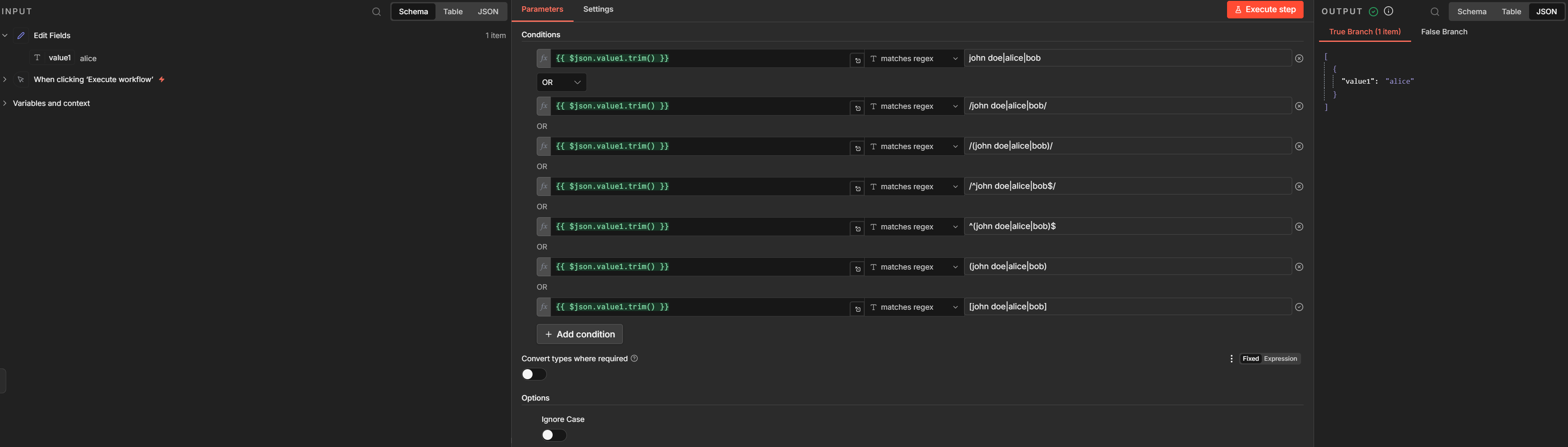Open the options icon beside the last condition
1568x447 pixels.
click(1299, 307)
